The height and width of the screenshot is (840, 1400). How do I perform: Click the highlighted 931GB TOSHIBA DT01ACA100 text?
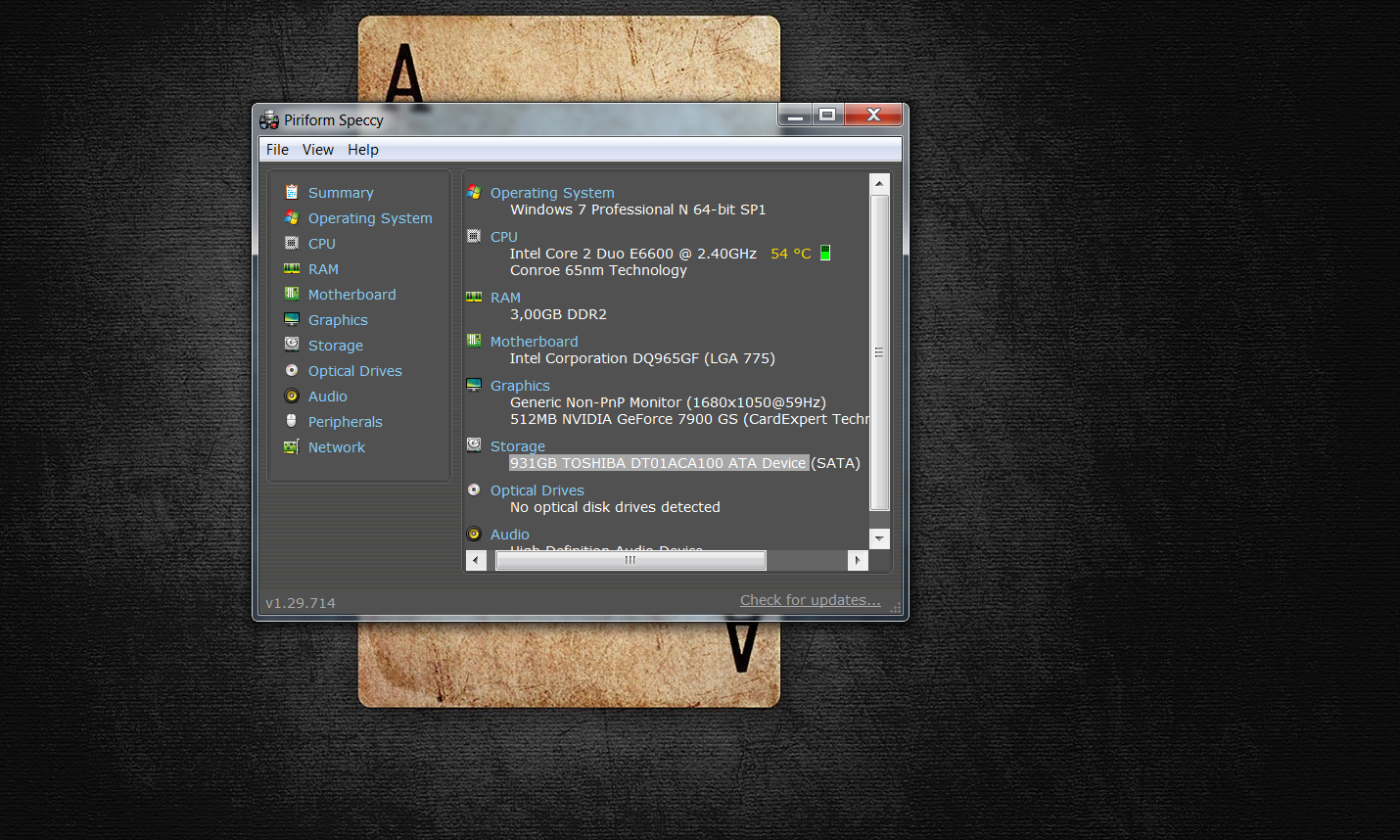[659, 463]
